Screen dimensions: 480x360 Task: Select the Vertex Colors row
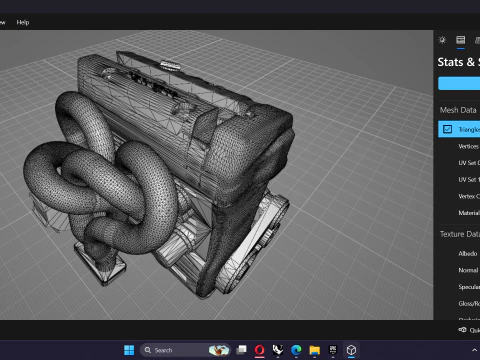point(459,196)
